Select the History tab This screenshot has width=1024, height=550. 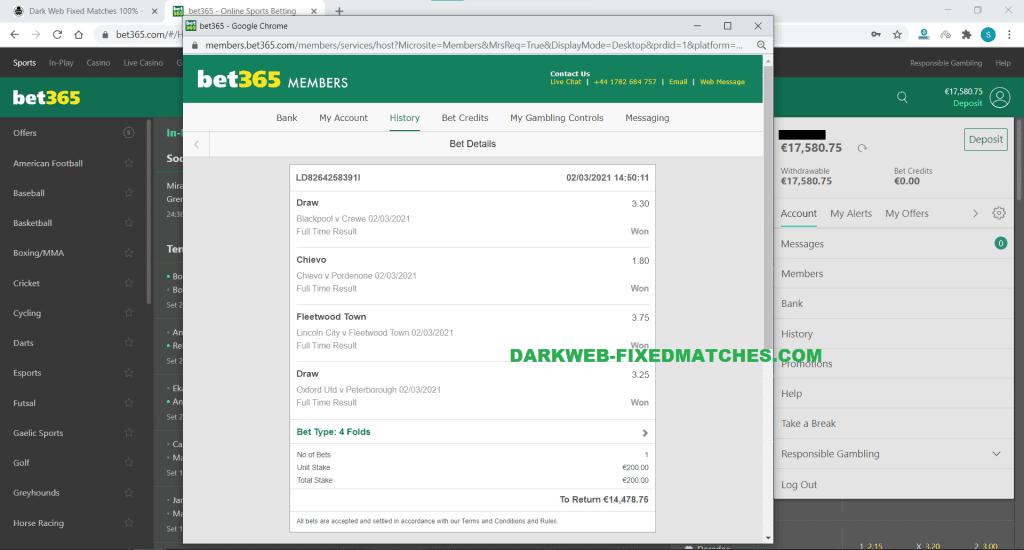pyautogui.click(x=404, y=118)
